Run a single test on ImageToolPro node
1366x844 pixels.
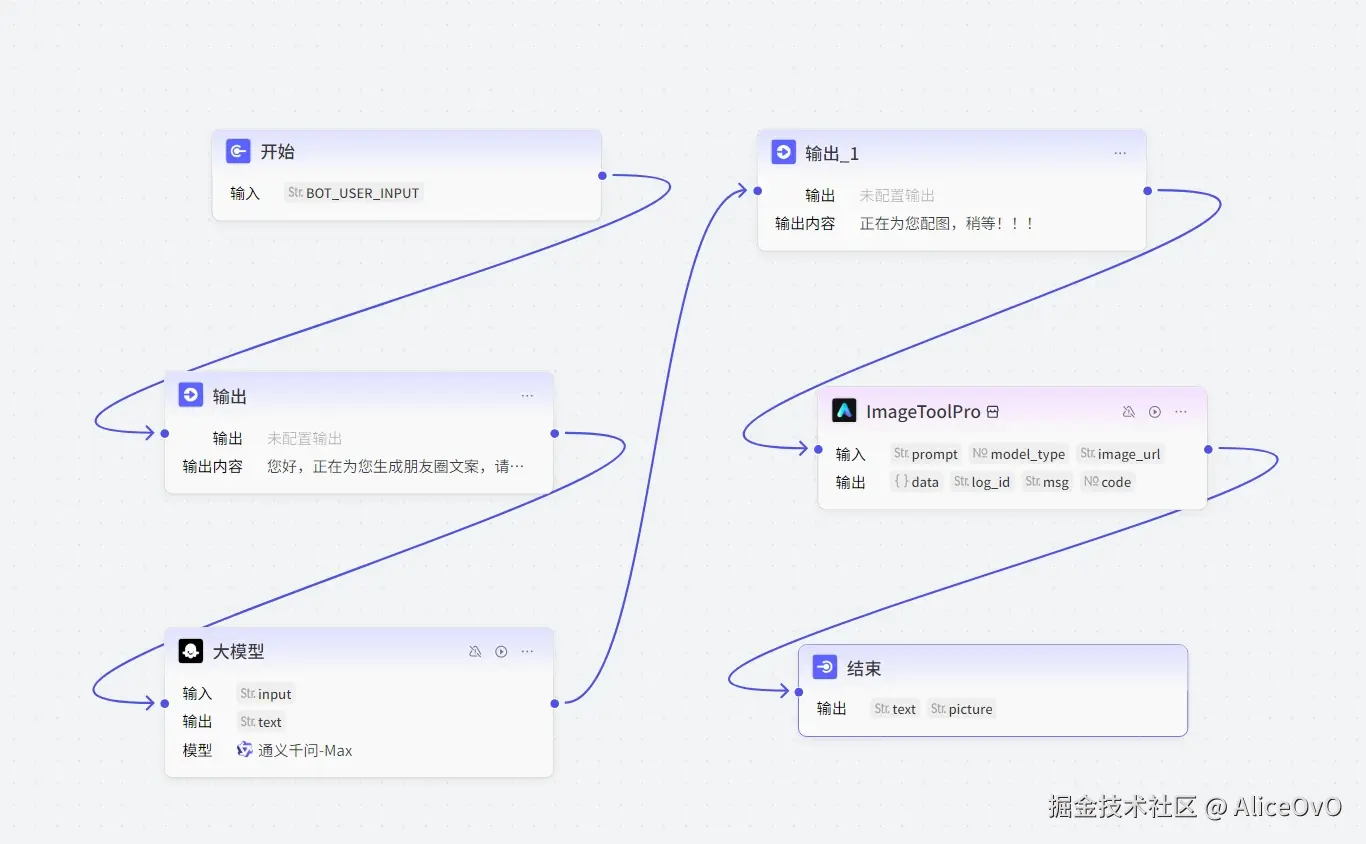click(1155, 411)
